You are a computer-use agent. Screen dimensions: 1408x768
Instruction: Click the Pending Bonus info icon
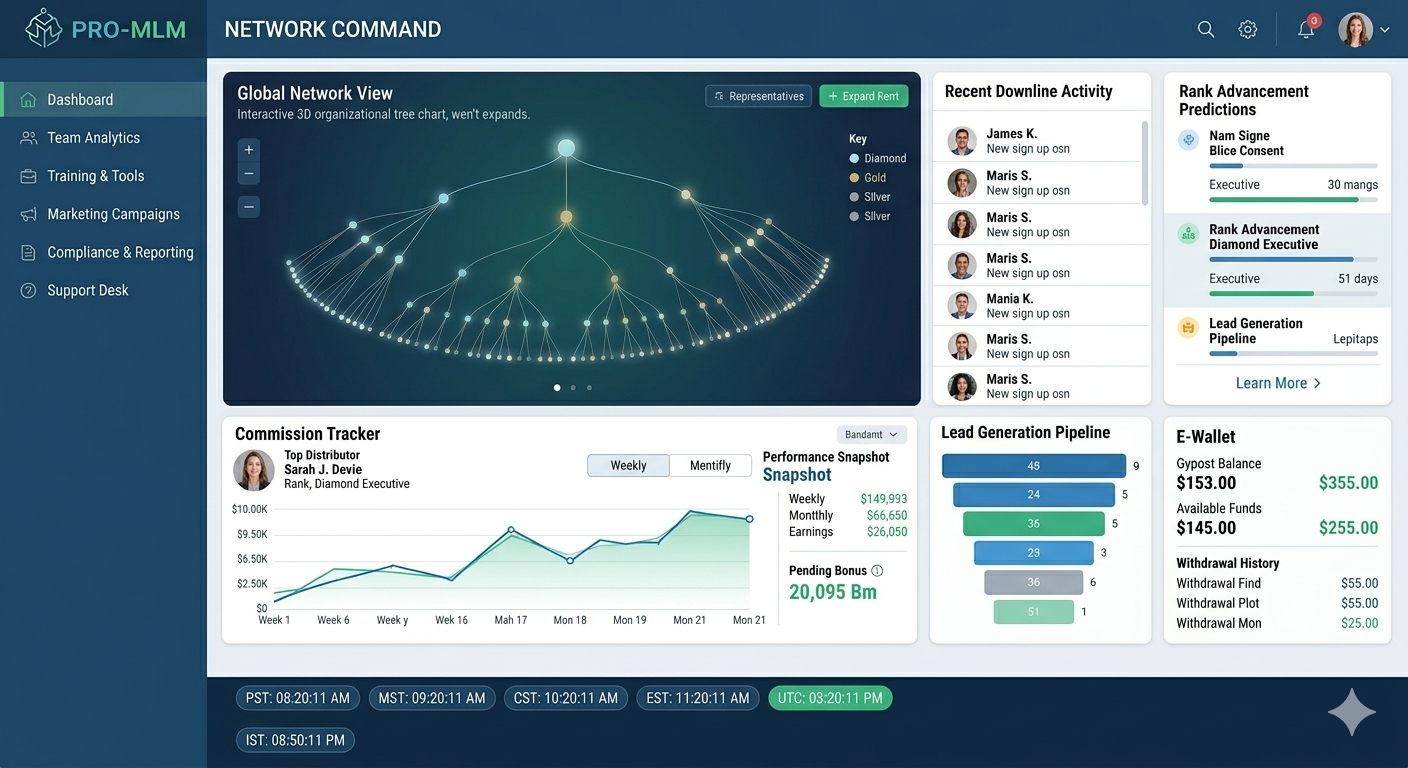click(x=877, y=571)
